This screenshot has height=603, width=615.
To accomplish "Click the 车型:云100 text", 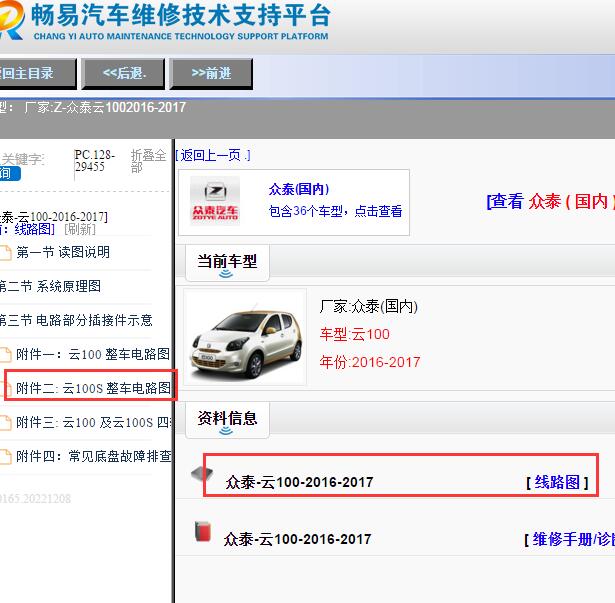I will [x=355, y=334].
